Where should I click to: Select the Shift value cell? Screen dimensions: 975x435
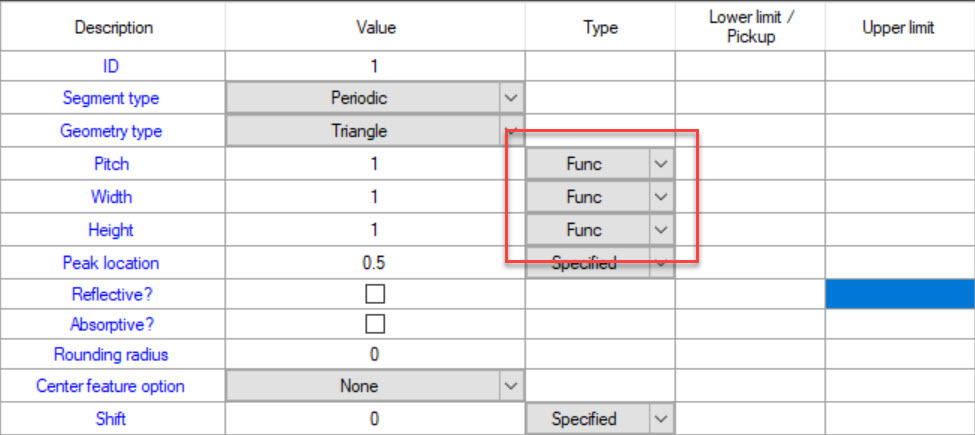point(375,419)
